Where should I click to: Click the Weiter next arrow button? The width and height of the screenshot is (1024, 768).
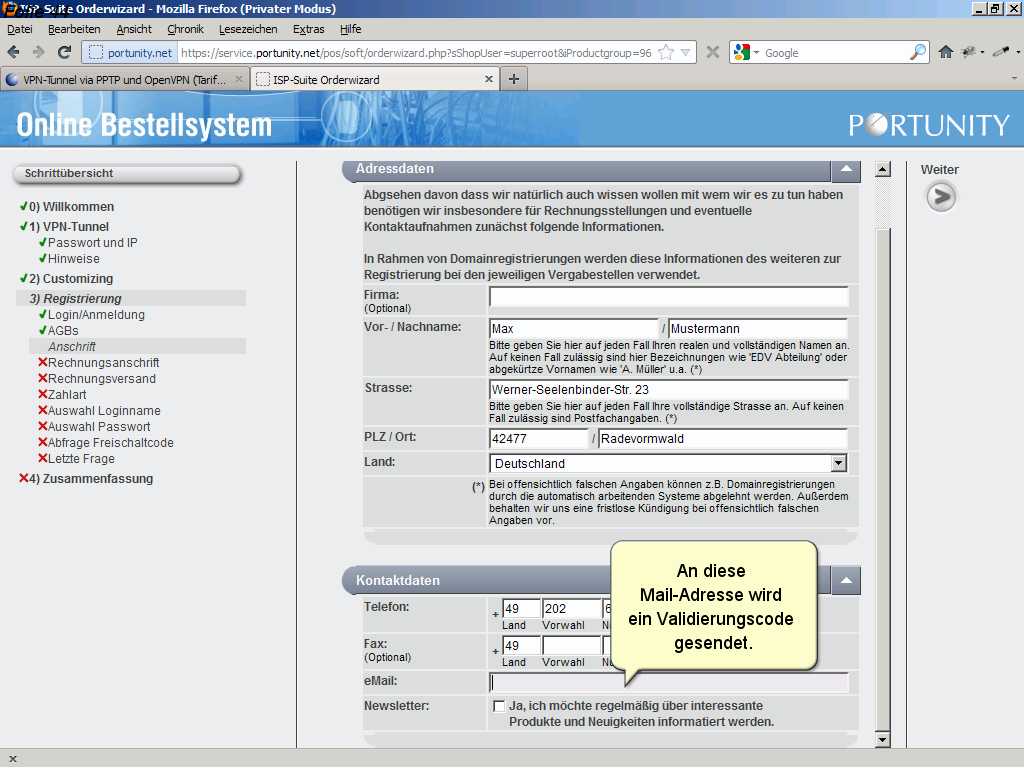(x=940, y=197)
